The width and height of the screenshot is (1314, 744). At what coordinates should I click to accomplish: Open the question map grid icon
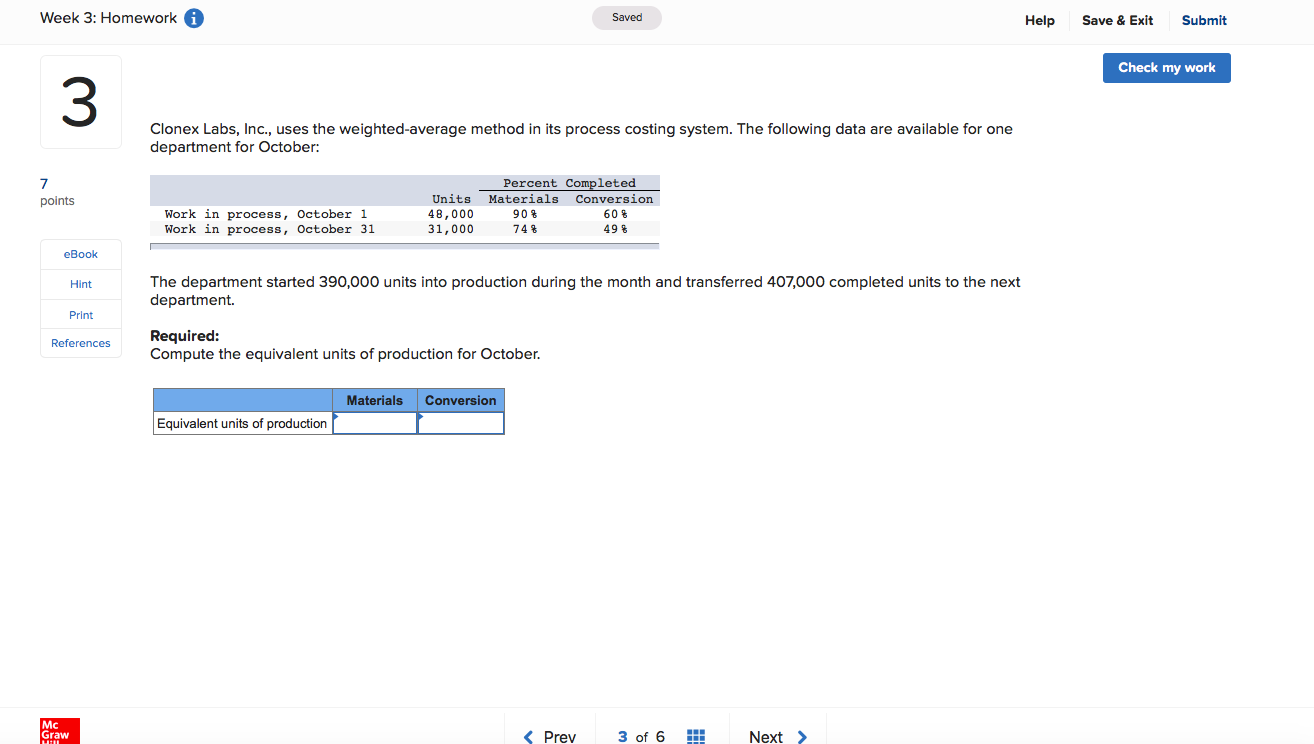696,736
